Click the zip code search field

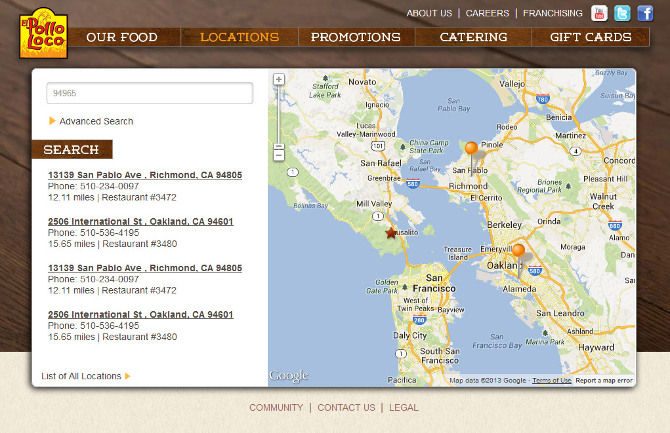point(149,93)
